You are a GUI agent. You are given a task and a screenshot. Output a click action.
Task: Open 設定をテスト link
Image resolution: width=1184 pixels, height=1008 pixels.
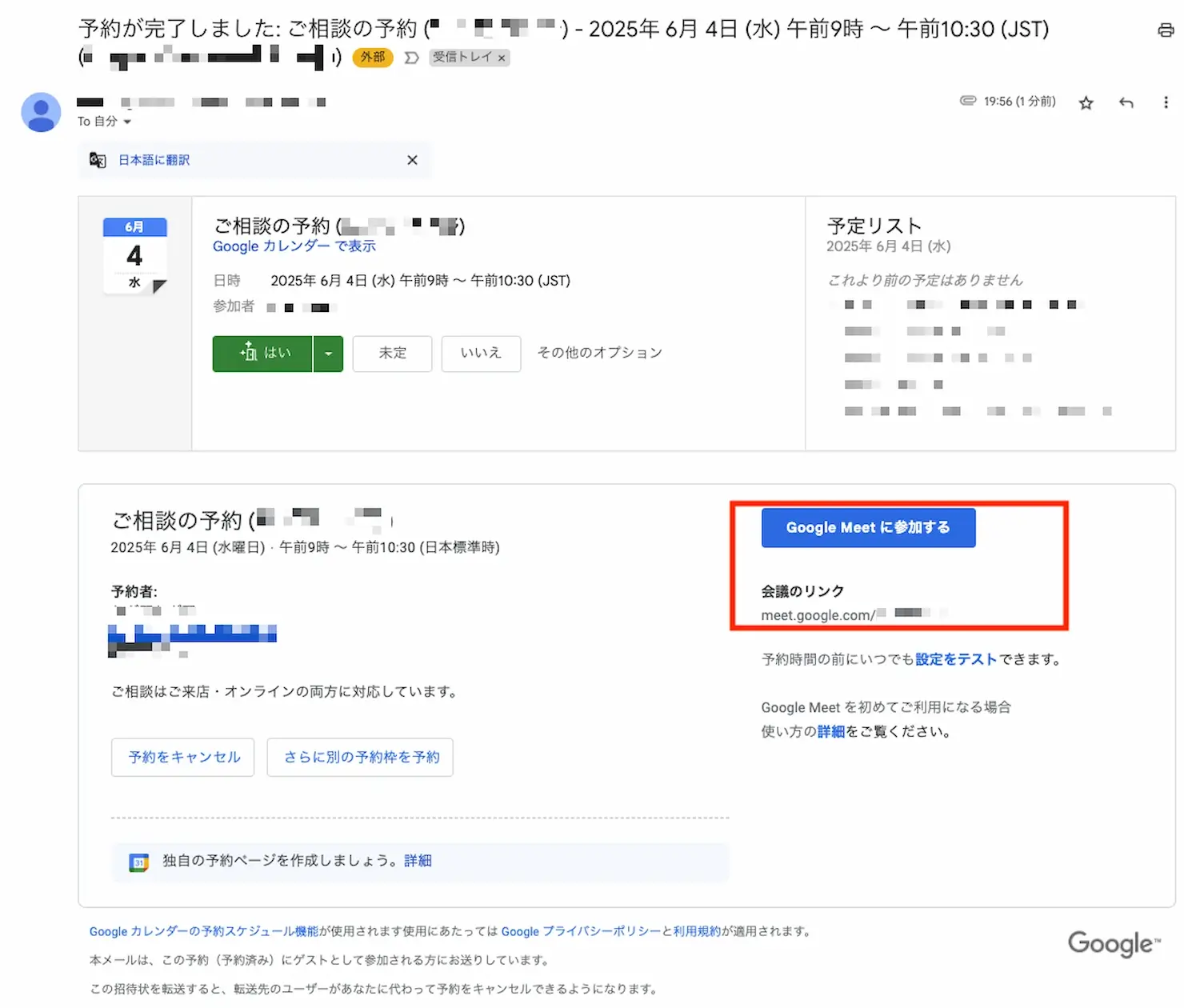[x=956, y=659]
